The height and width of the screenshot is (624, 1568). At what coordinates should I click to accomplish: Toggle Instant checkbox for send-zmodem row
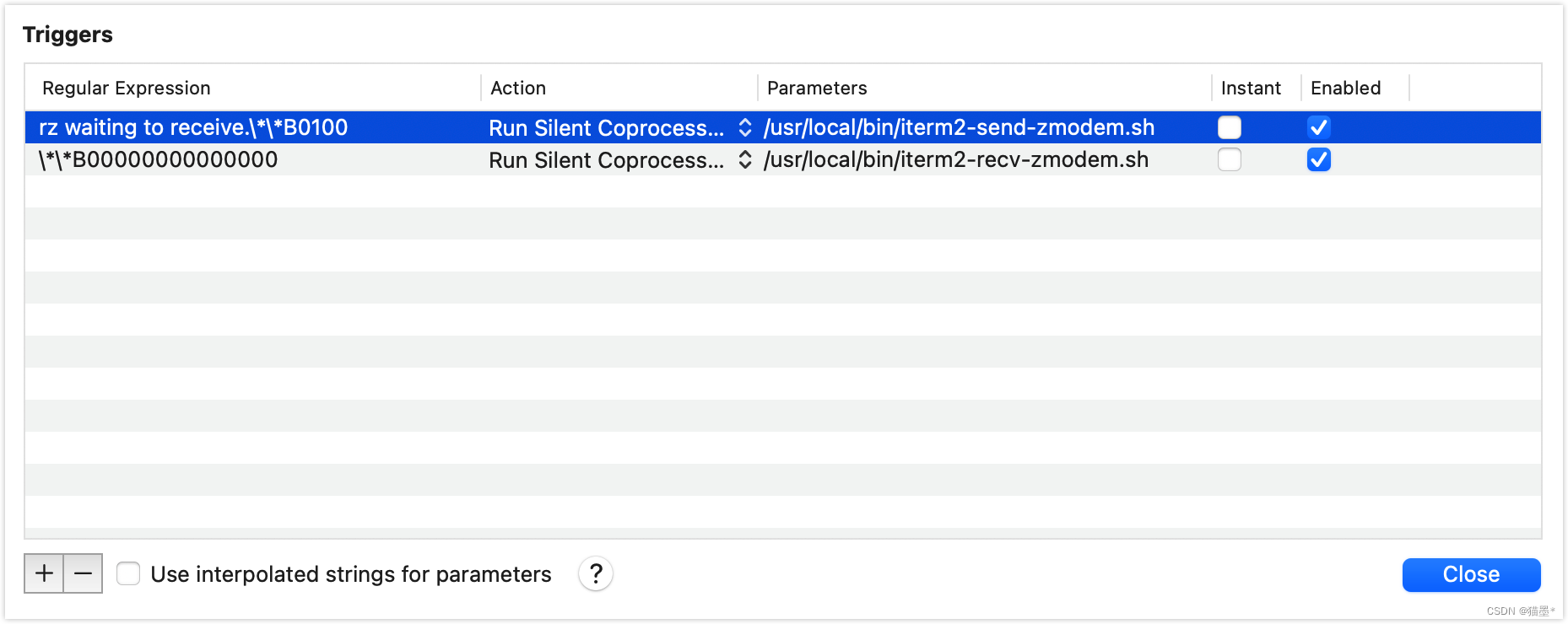[1230, 127]
